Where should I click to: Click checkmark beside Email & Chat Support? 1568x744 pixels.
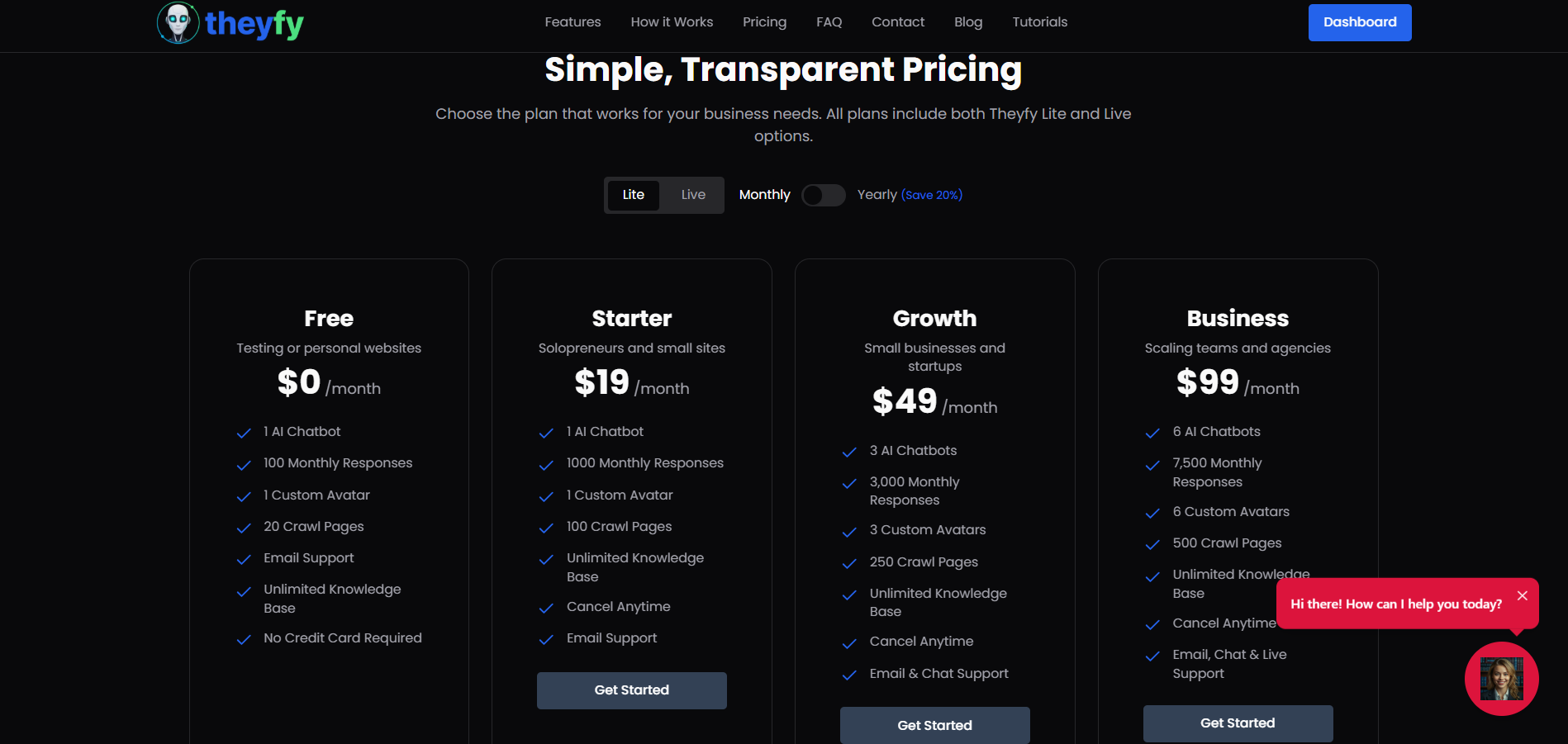click(849, 675)
